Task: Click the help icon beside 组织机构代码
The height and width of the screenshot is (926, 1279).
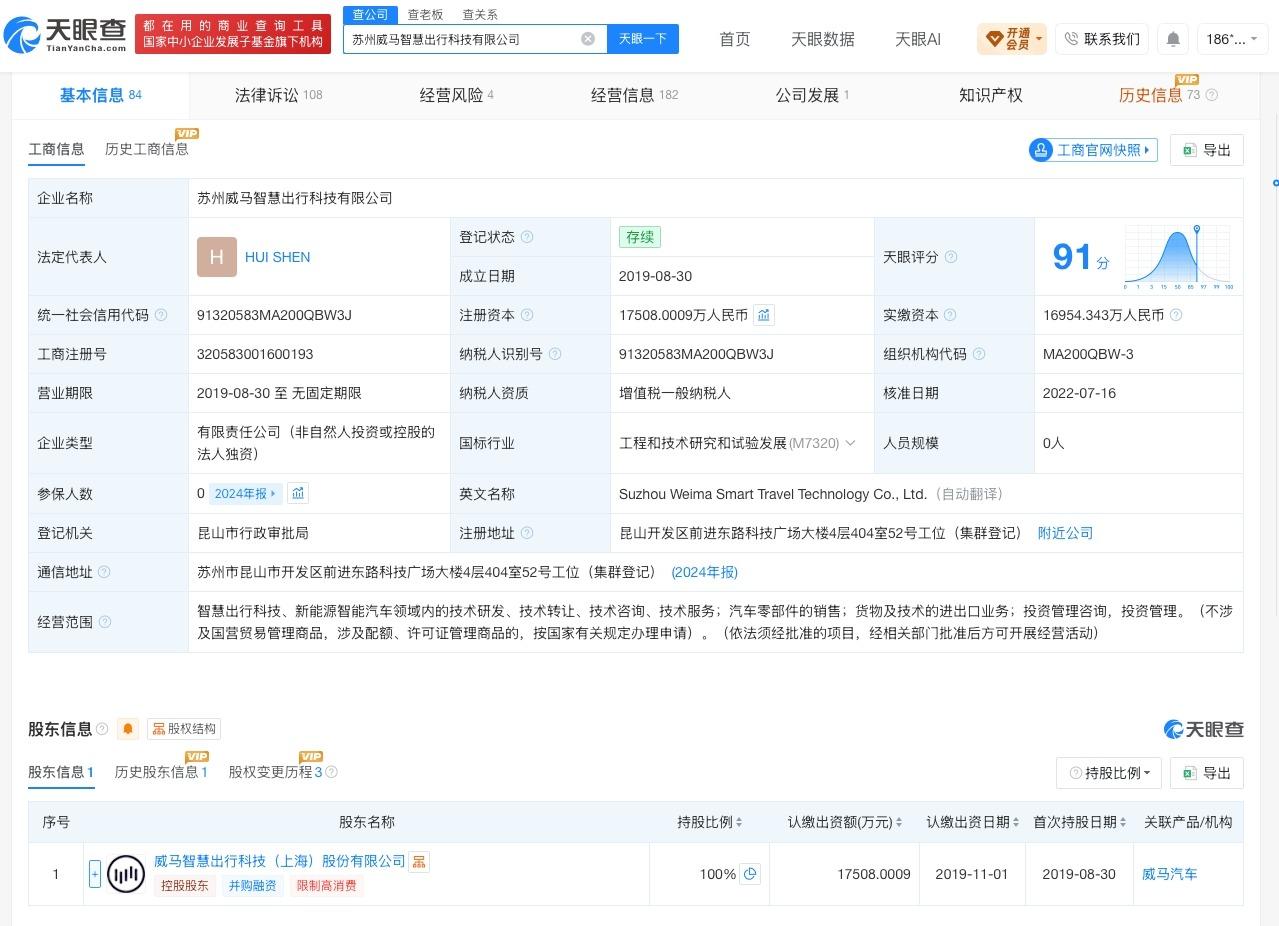Action: (979, 354)
